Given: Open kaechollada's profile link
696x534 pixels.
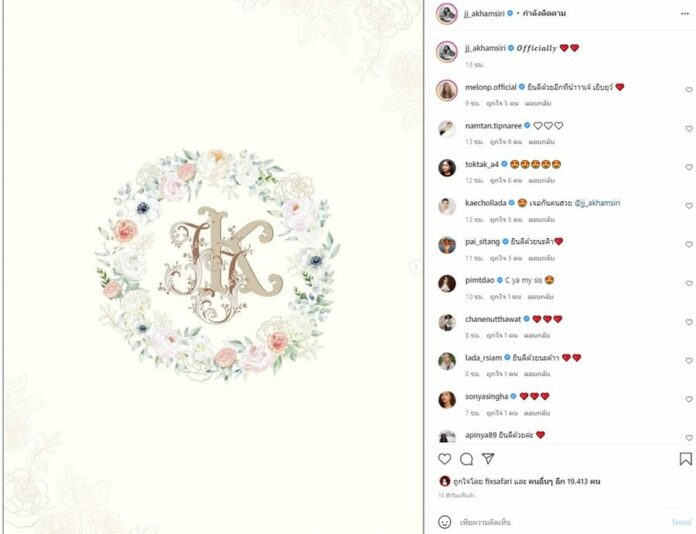Looking at the screenshot, I should [x=485, y=203].
